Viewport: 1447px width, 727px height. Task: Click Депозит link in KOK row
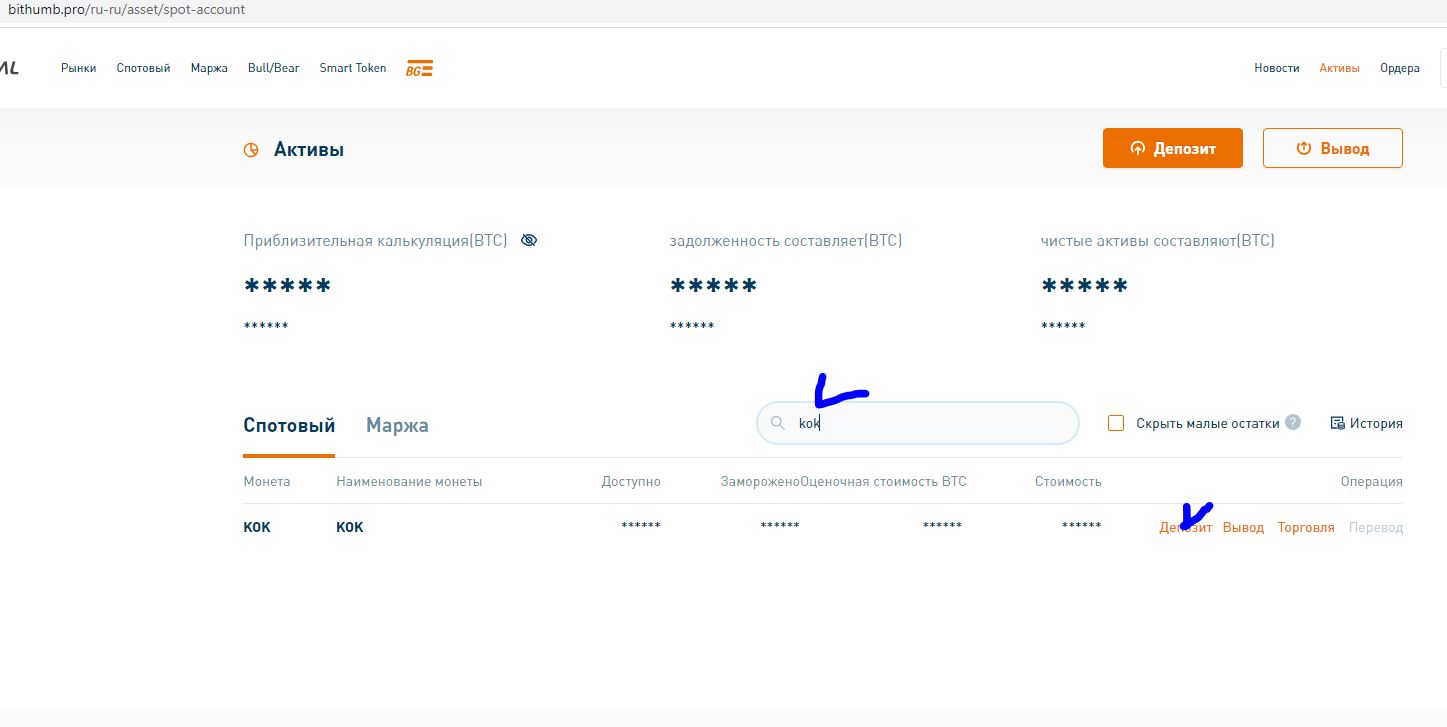(x=1185, y=527)
